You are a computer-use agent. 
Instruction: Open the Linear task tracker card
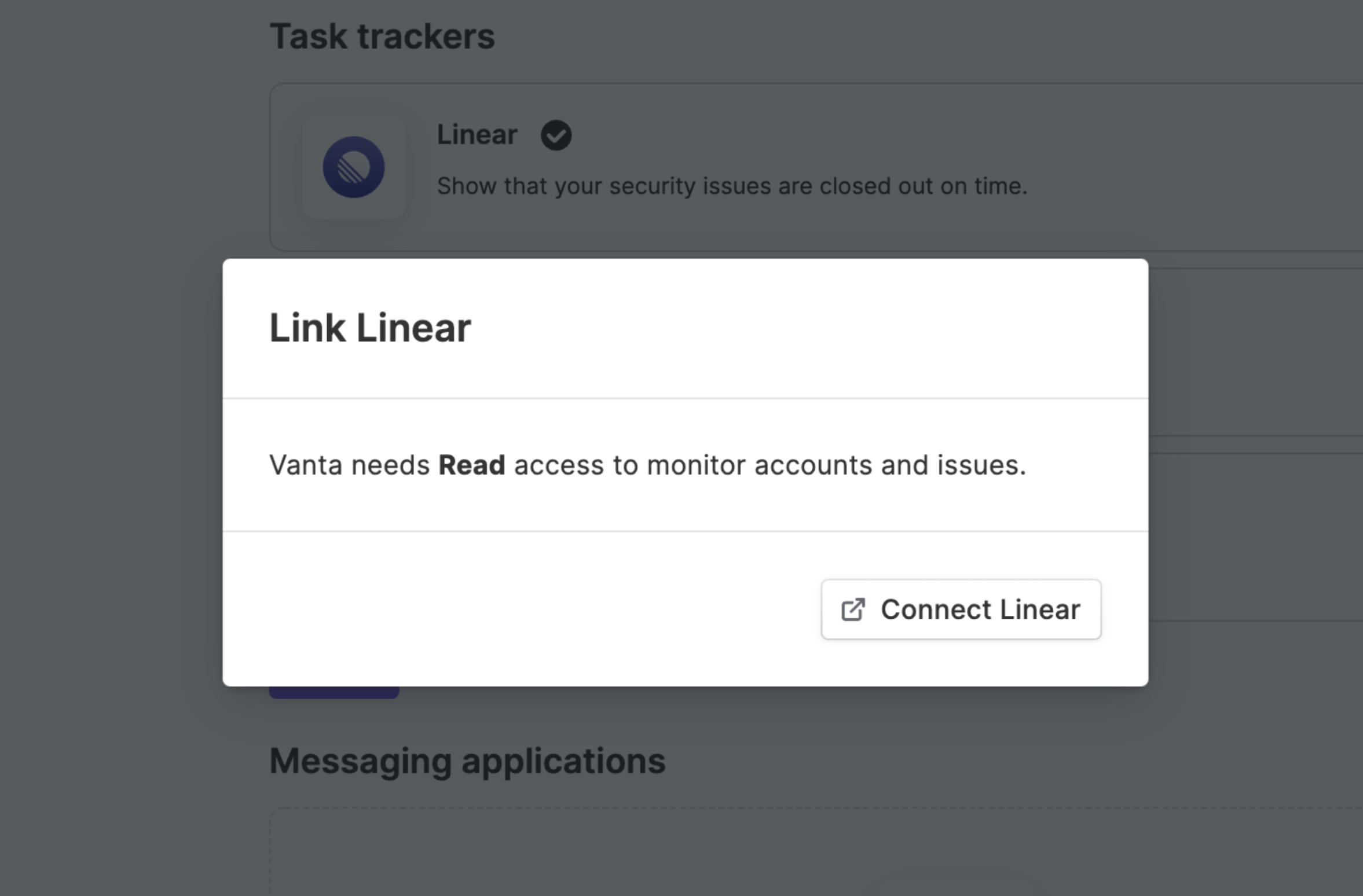click(816, 167)
